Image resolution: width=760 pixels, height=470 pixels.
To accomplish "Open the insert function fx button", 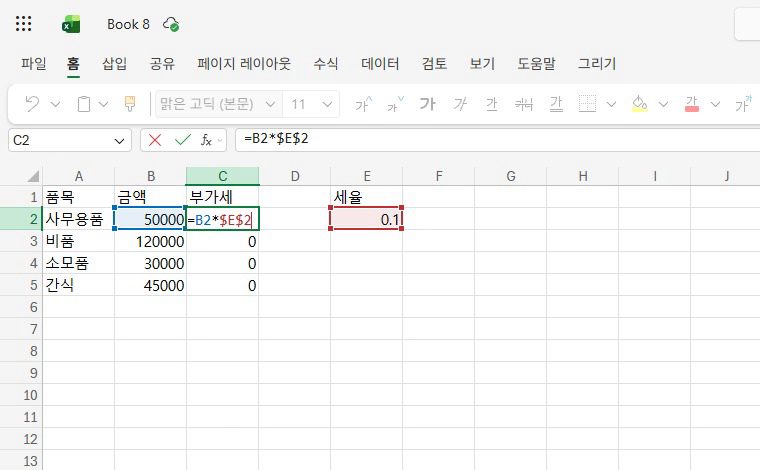I will [206, 141].
